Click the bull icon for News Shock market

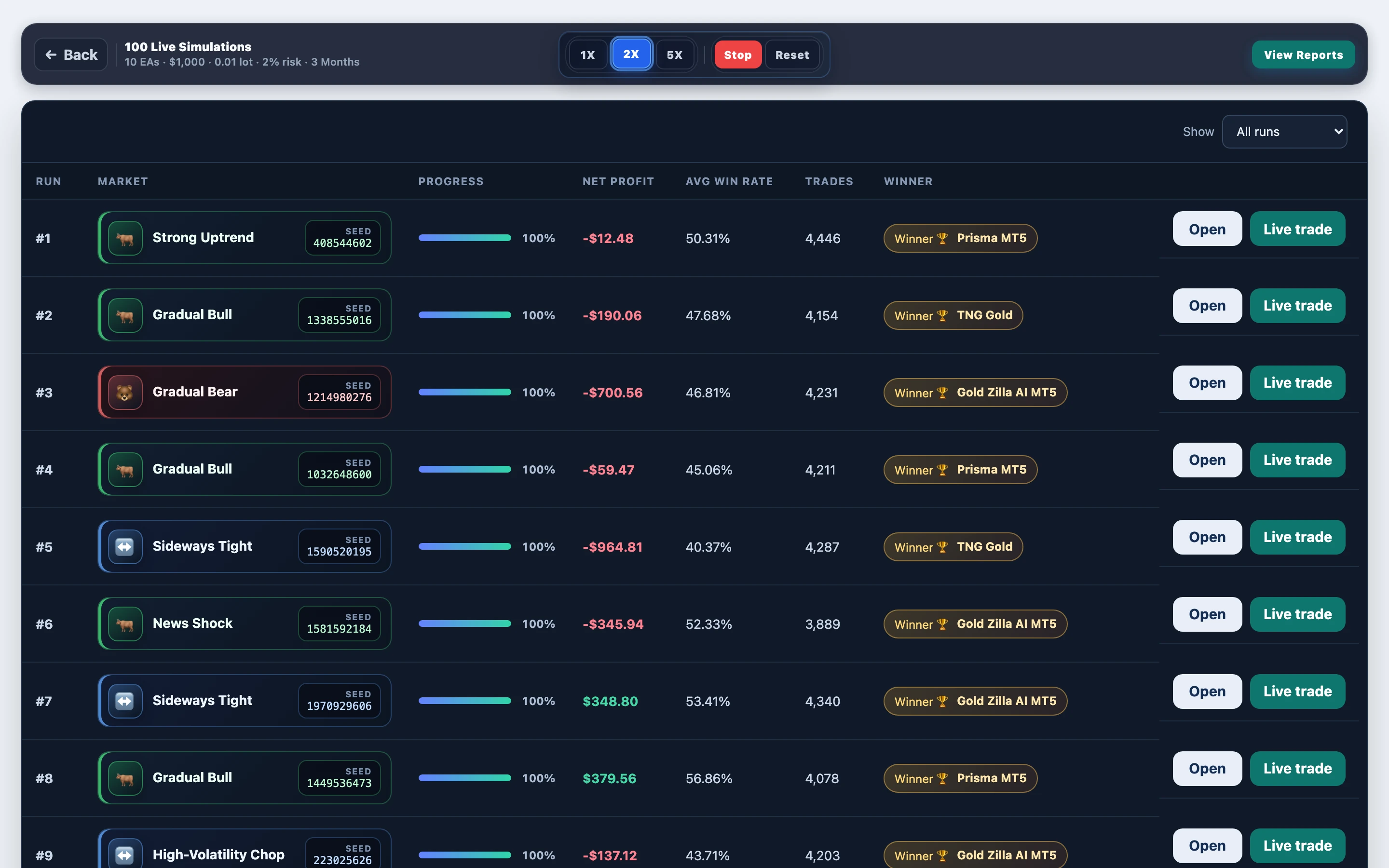(x=125, y=624)
